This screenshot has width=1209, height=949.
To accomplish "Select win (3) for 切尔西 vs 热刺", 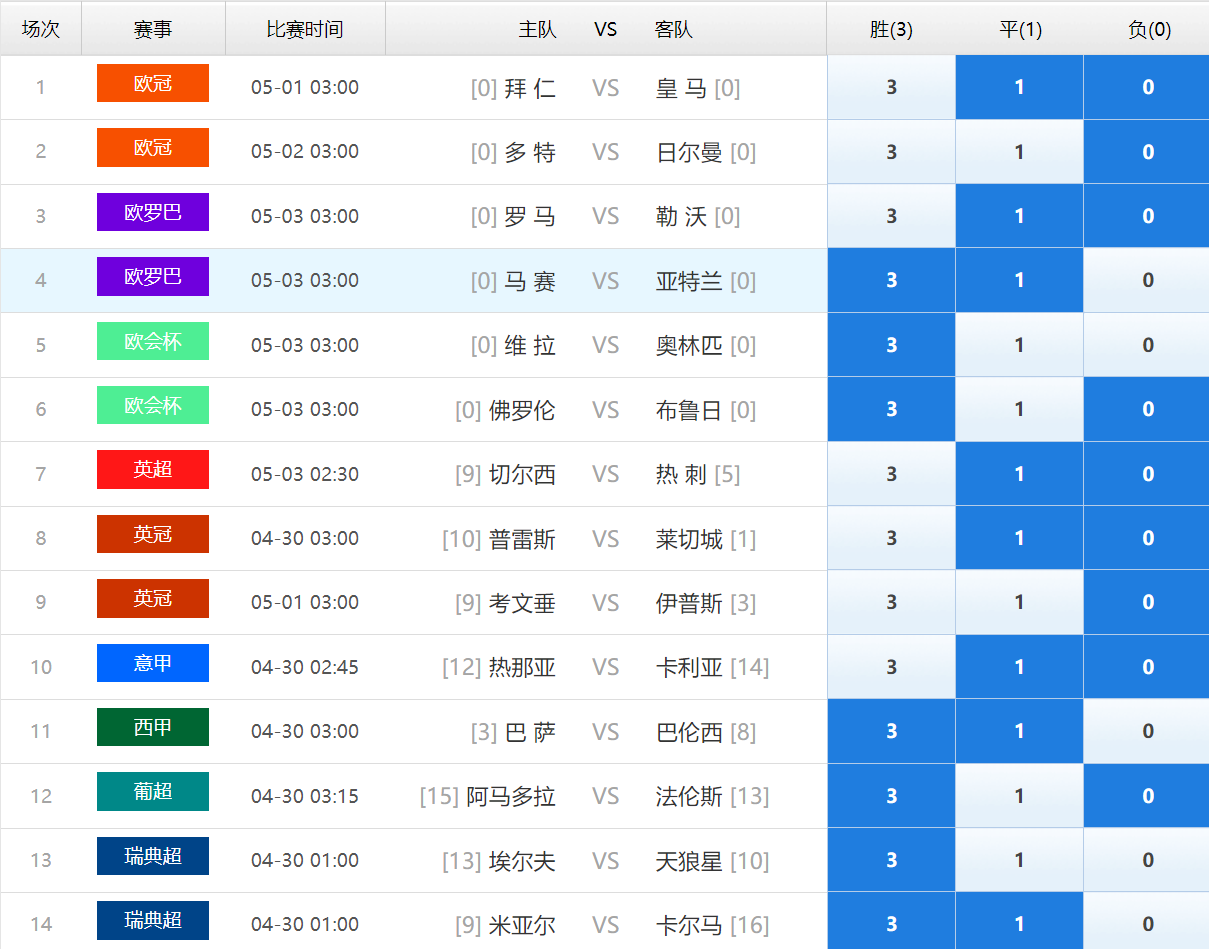I will [891, 474].
